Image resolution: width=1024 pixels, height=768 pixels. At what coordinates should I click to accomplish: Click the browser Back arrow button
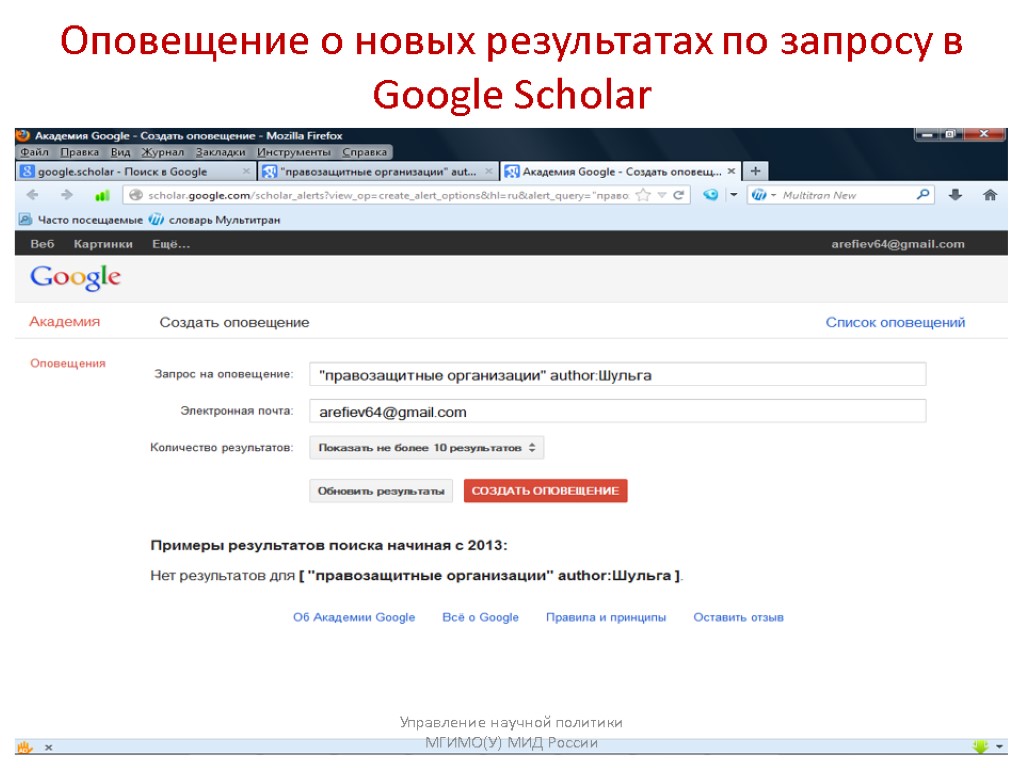click(32, 195)
